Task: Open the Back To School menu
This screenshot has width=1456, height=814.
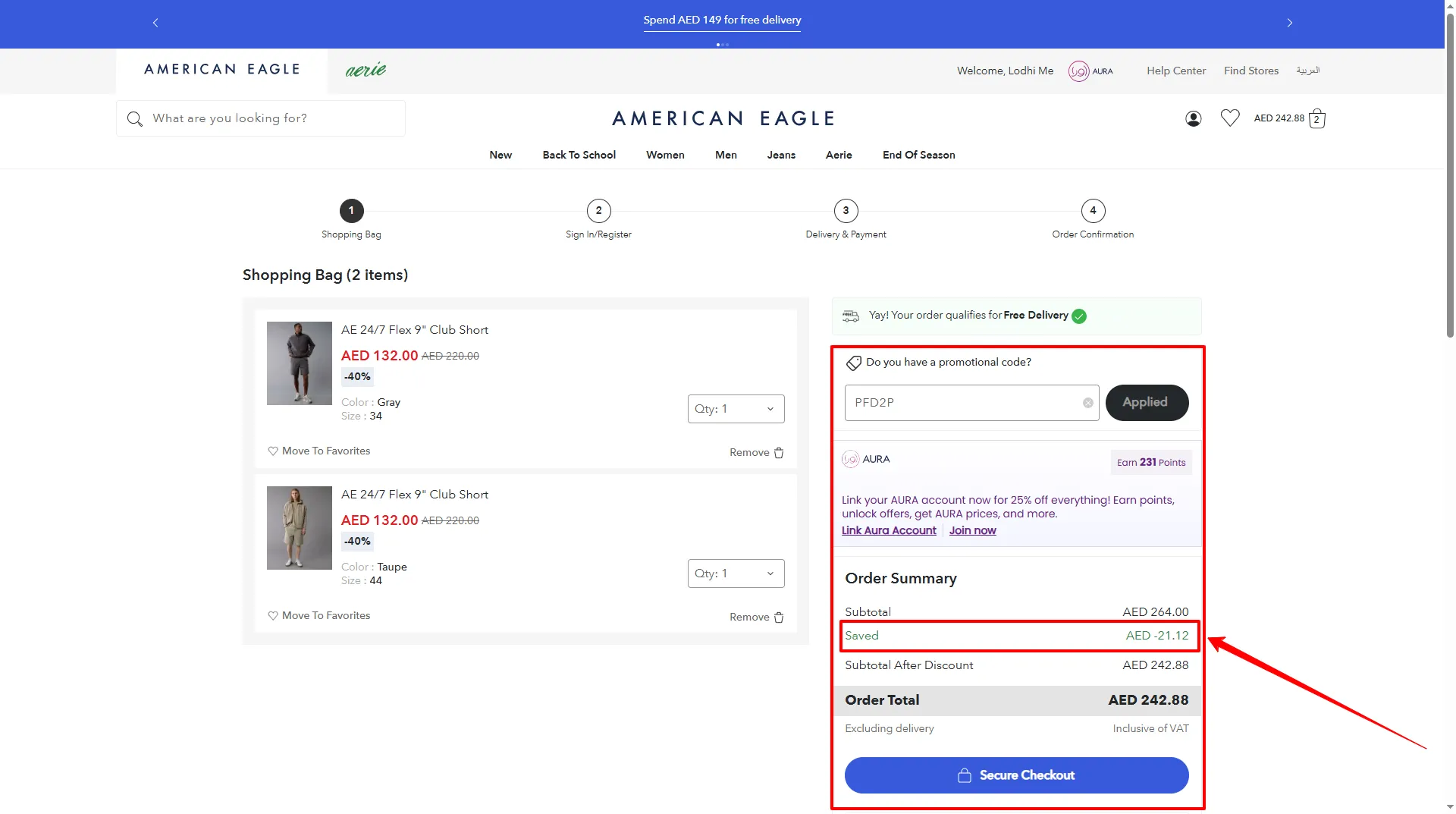Action: click(579, 155)
